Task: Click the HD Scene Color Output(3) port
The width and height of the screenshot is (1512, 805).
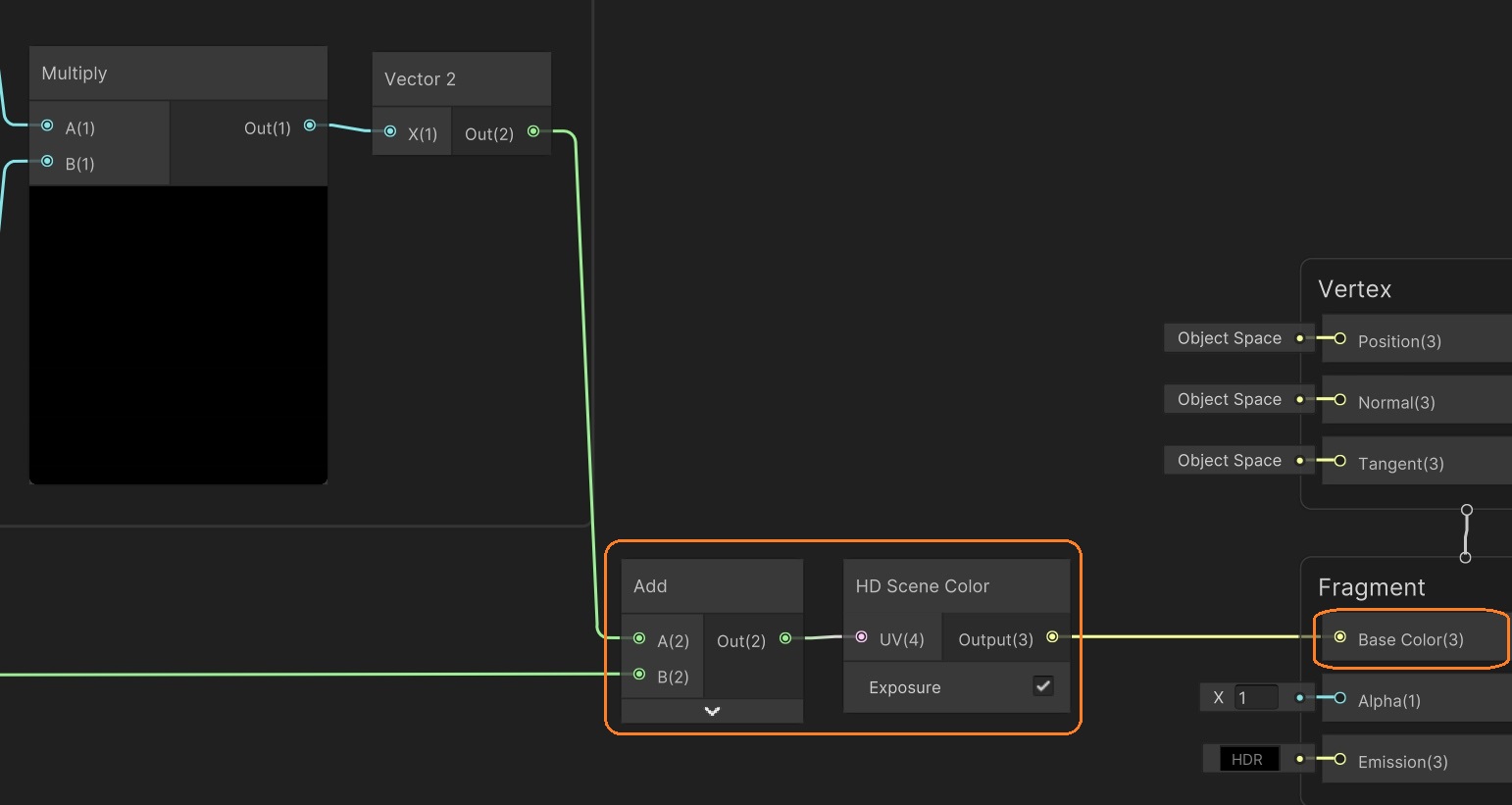Action: 1052,637
